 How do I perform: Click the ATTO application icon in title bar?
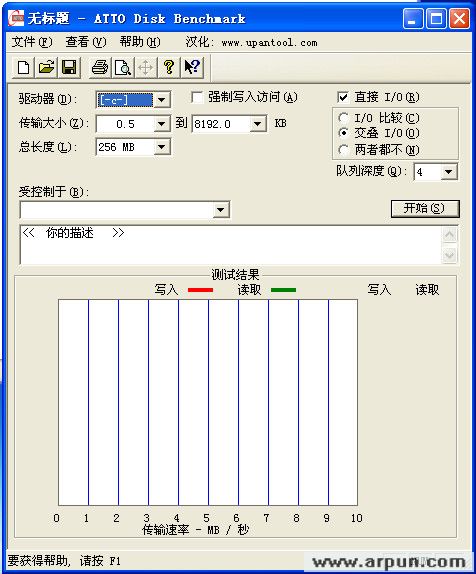(x=16, y=18)
